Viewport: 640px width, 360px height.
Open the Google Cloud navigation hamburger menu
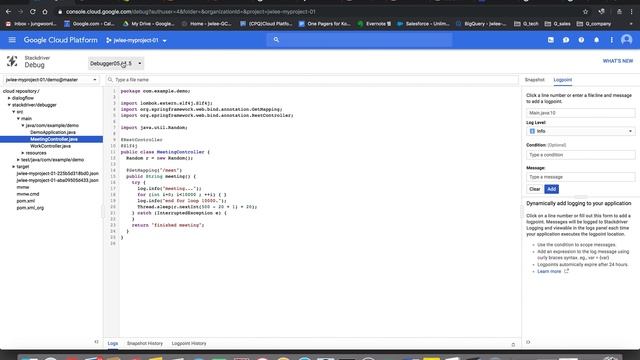[12, 40]
